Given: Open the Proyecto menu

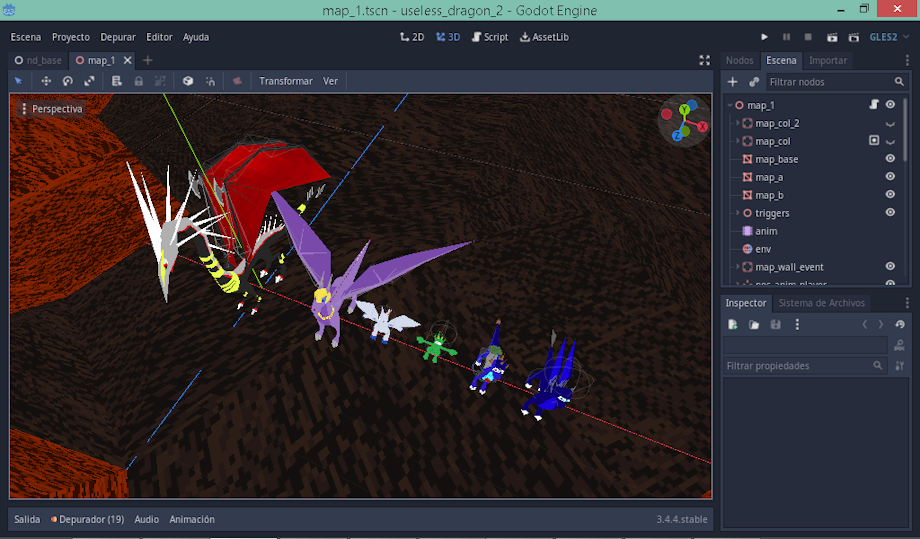Looking at the screenshot, I should [70, 37].
